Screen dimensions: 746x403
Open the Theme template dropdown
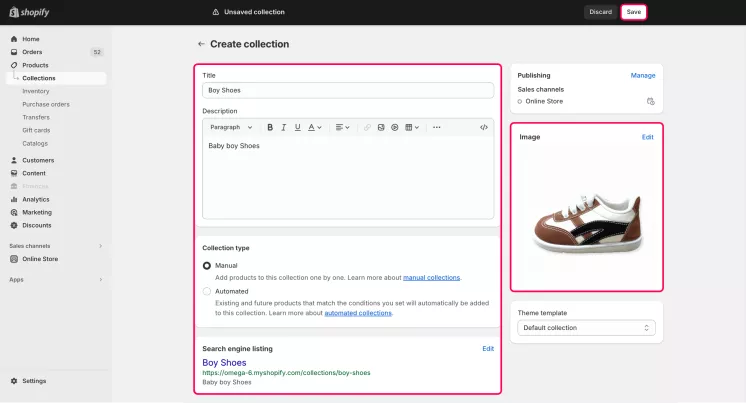coord(586,328)
